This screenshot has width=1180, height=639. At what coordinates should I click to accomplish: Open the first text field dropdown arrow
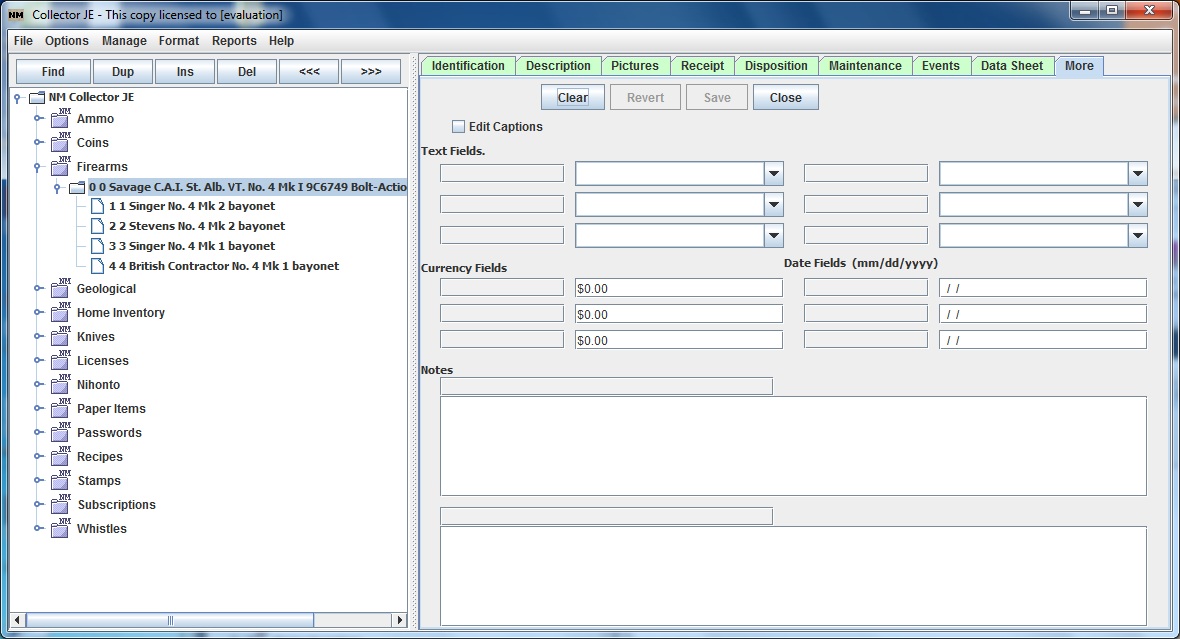point(773,174)
